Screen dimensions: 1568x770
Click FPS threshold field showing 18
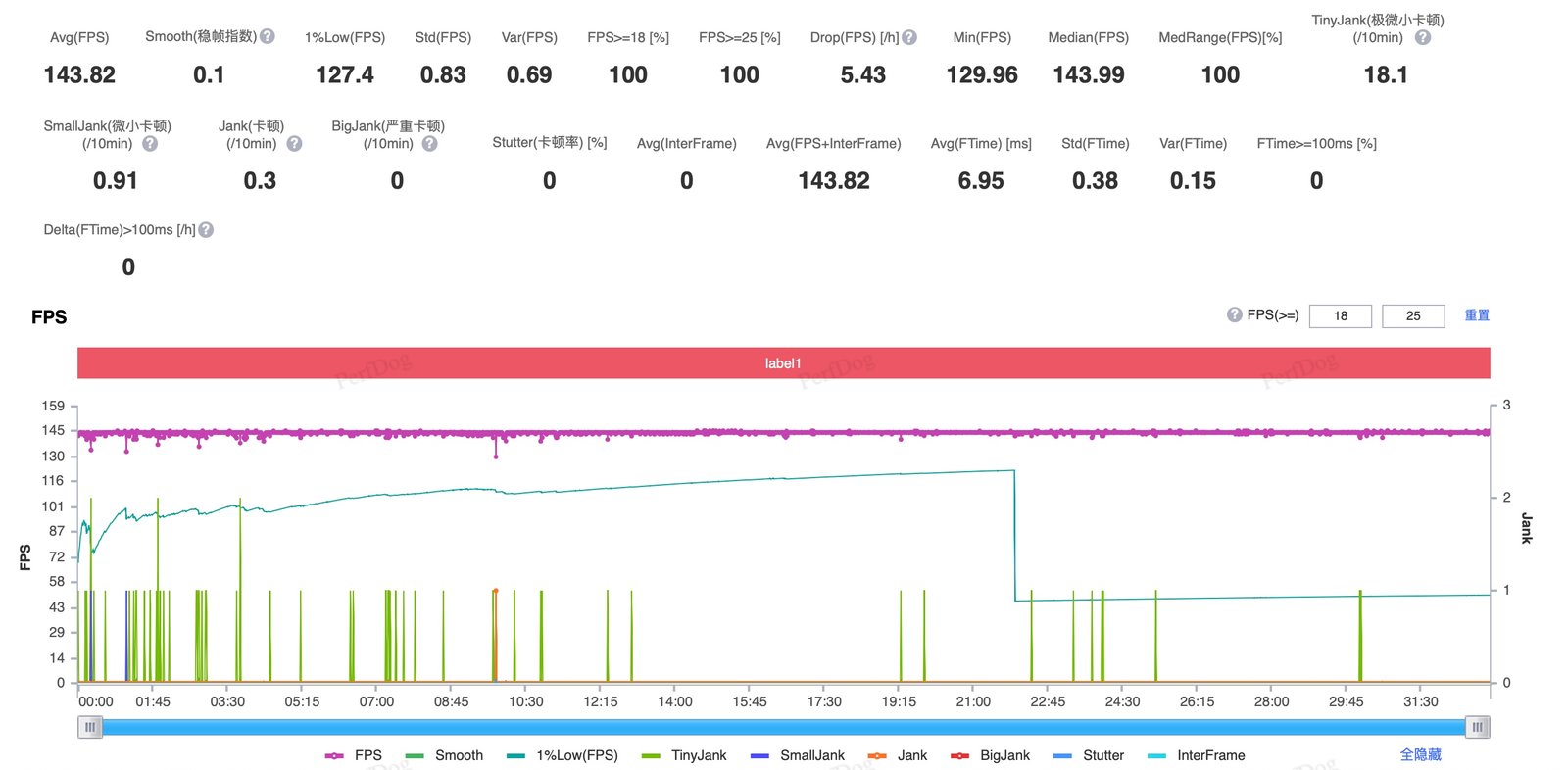1340,315
